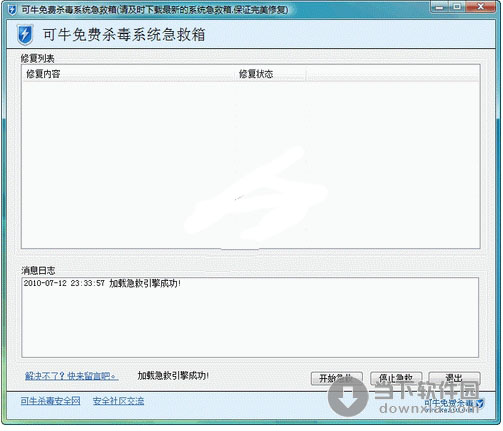Viewport: 503px width, 431px height.
Task: Open the 安全社区交流 link
Action: tap(118, 401)
